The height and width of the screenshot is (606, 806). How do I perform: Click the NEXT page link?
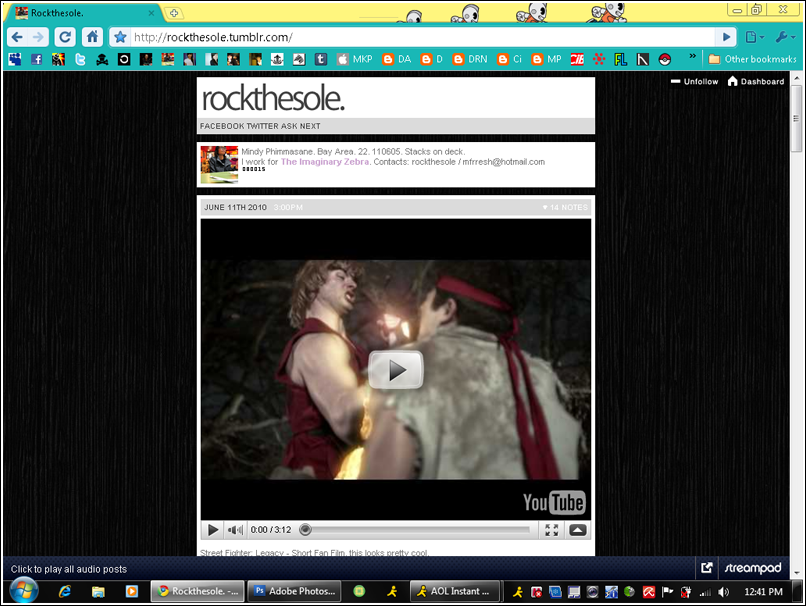click(310, 127)
